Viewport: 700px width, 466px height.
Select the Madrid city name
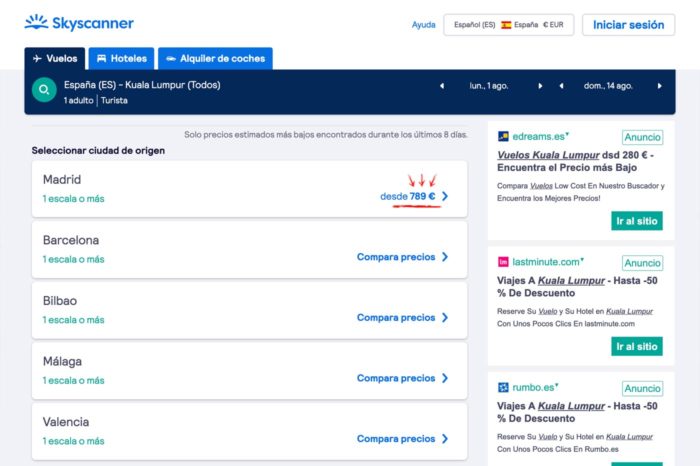(x=62, y=179)
